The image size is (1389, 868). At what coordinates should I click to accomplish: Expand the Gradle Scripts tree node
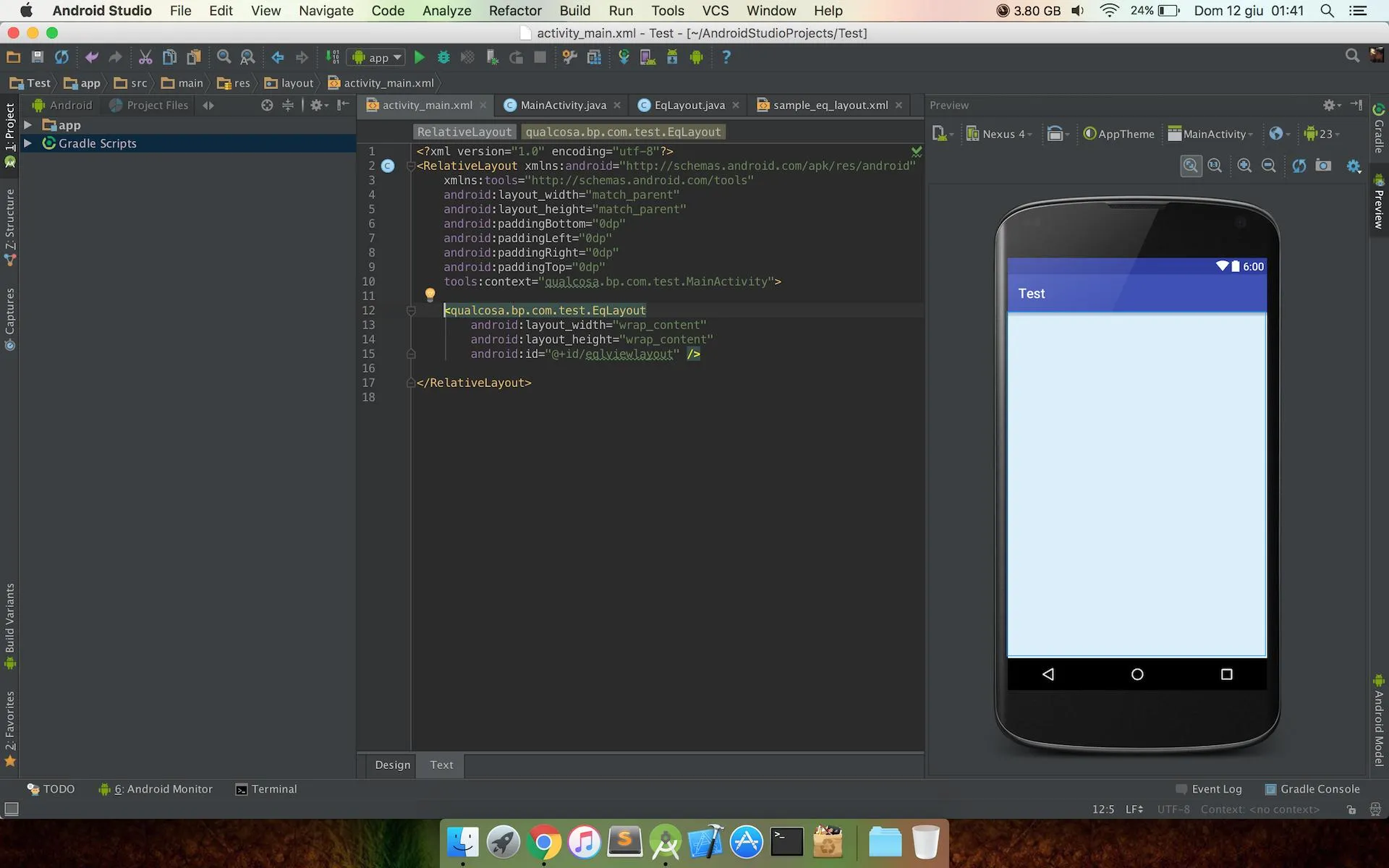coord(27,143)
